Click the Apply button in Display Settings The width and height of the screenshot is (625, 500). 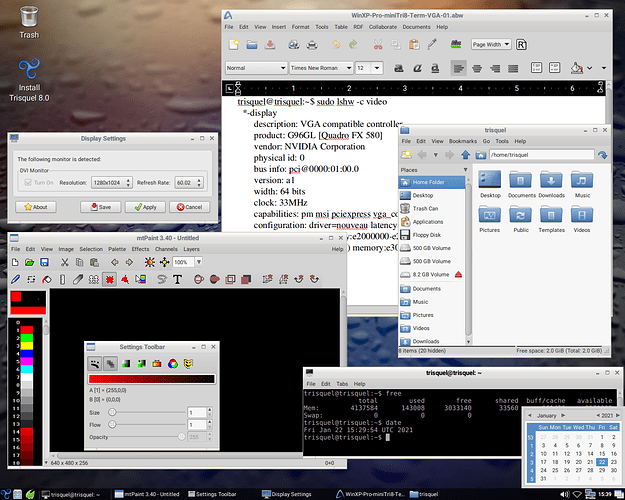coord(145,207)
